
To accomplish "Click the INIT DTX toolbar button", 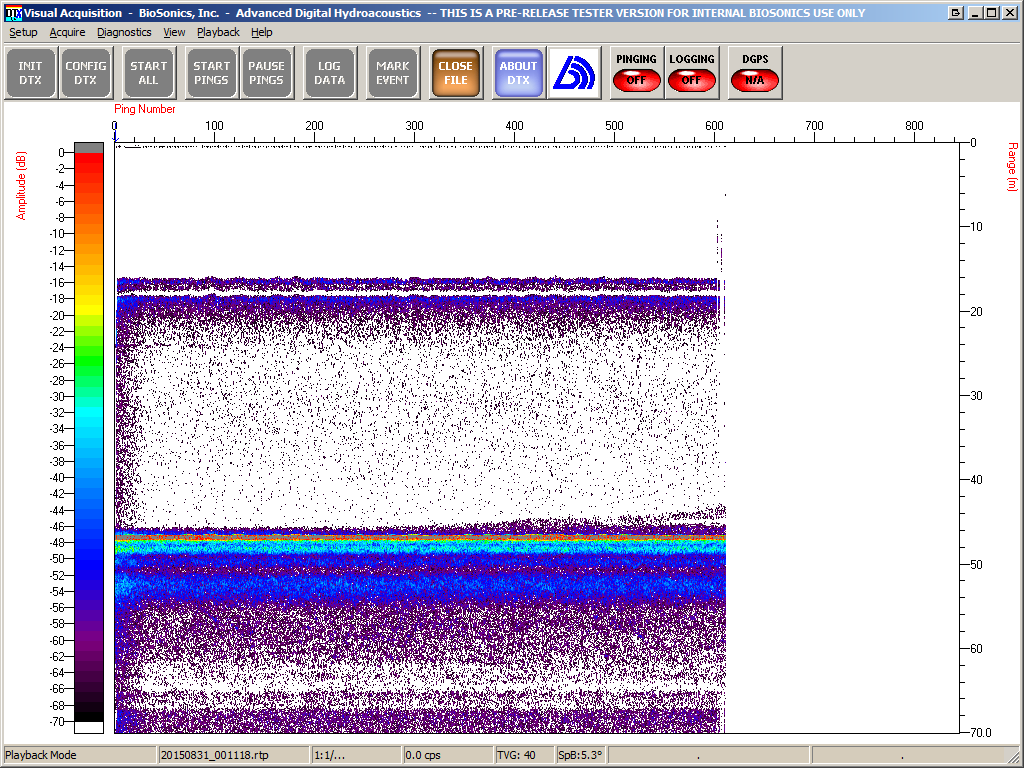I will [30, 73].
